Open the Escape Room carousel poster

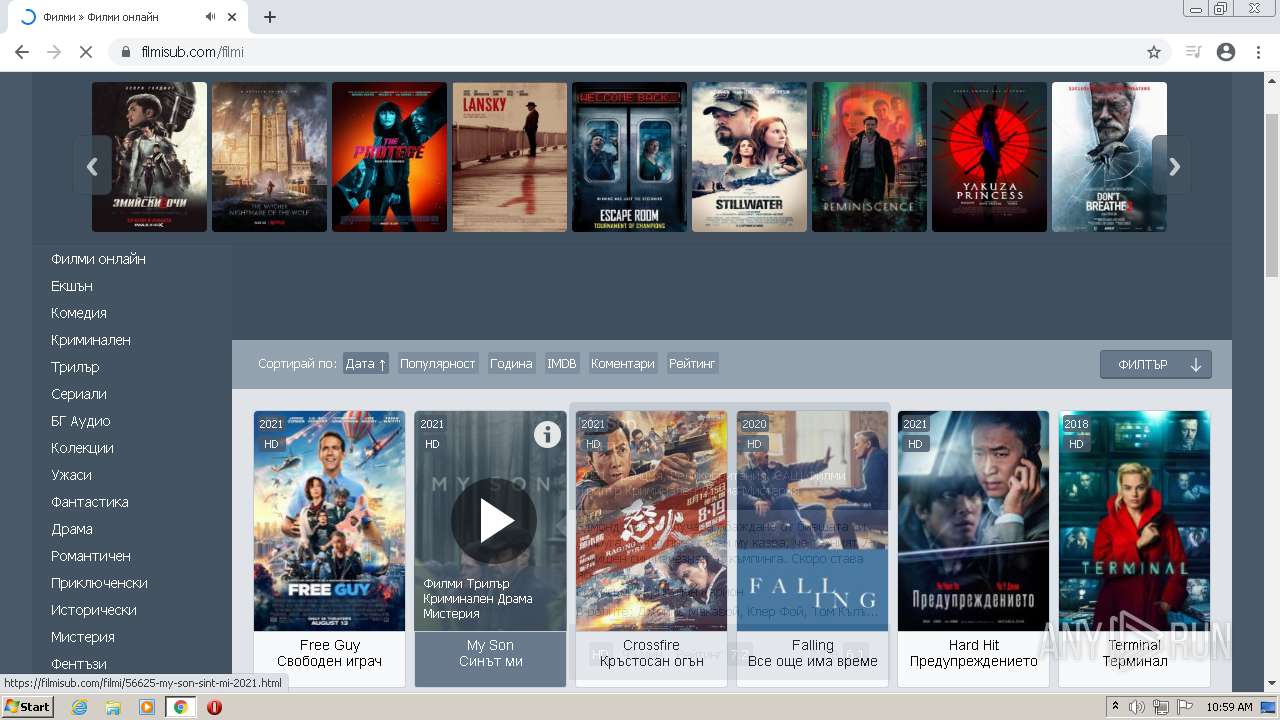(629, 157)
